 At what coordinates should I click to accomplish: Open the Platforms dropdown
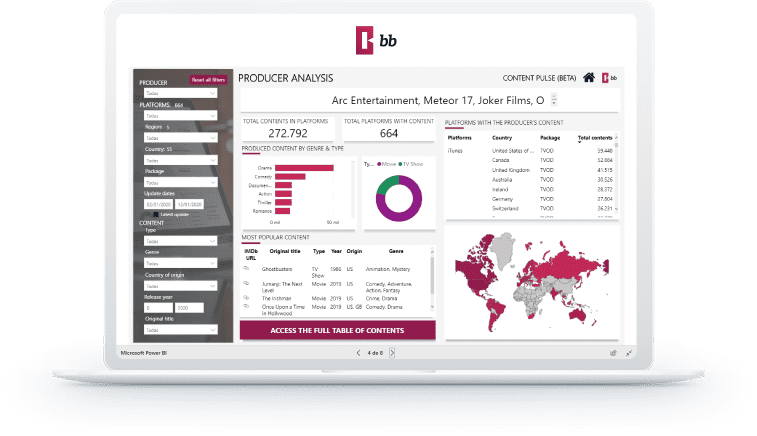pyautogui.click(x=181, y=116)
